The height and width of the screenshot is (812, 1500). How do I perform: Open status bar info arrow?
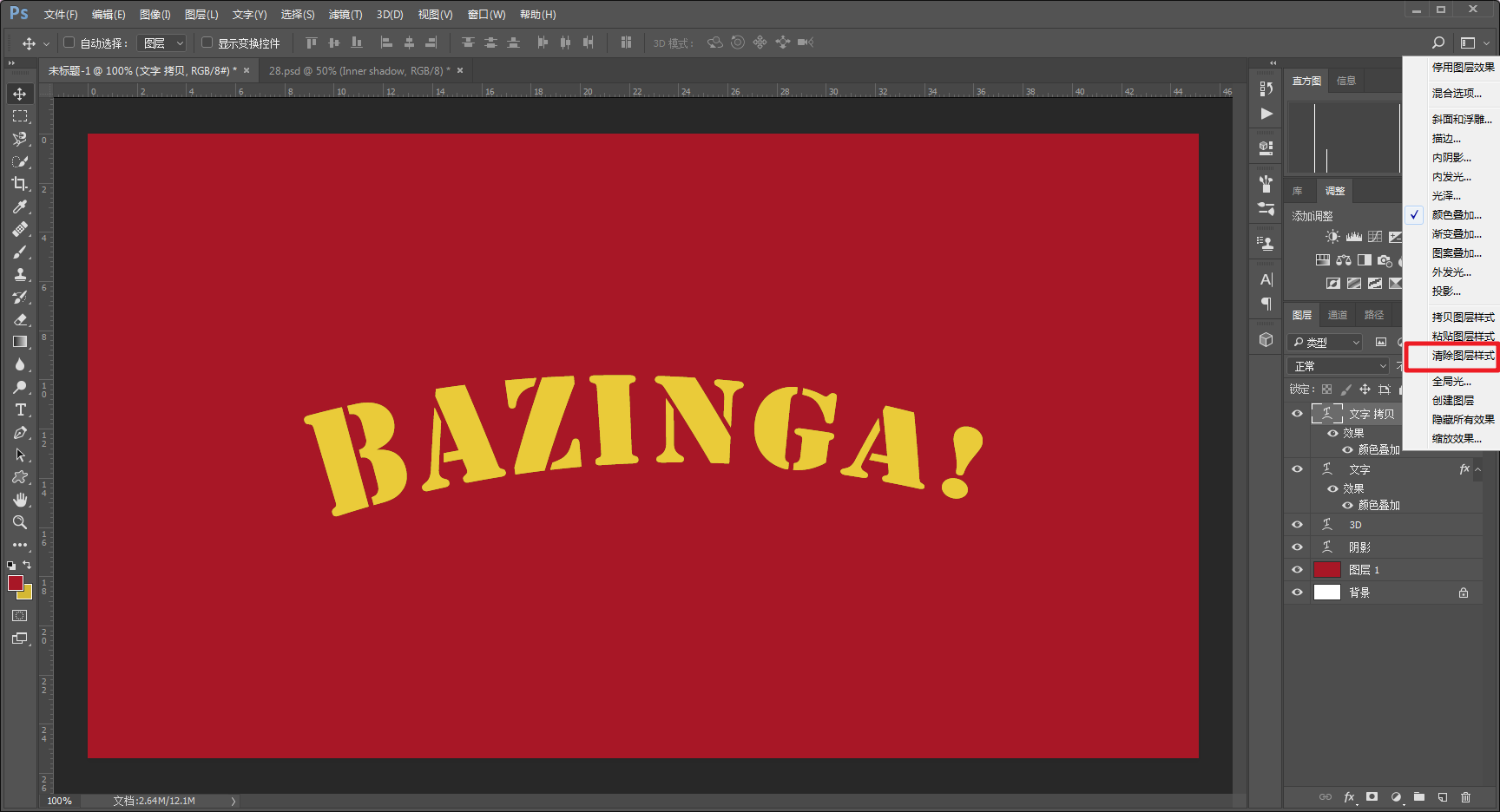coord(234,801)
